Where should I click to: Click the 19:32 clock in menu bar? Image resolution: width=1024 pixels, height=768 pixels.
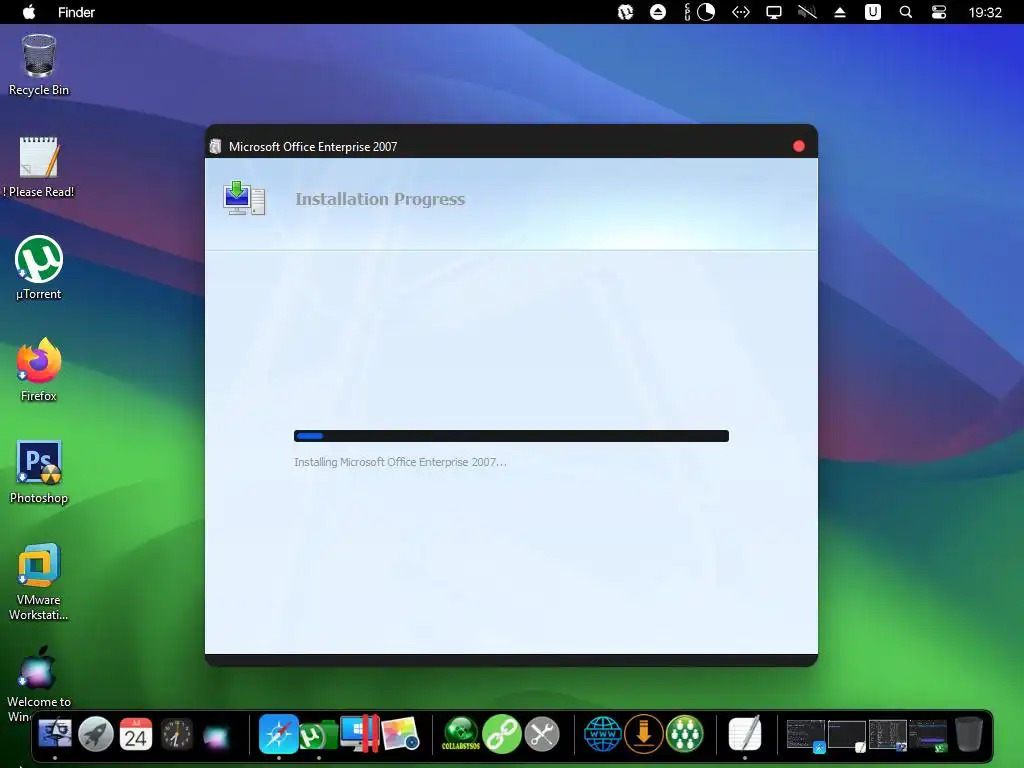[985, 12]
